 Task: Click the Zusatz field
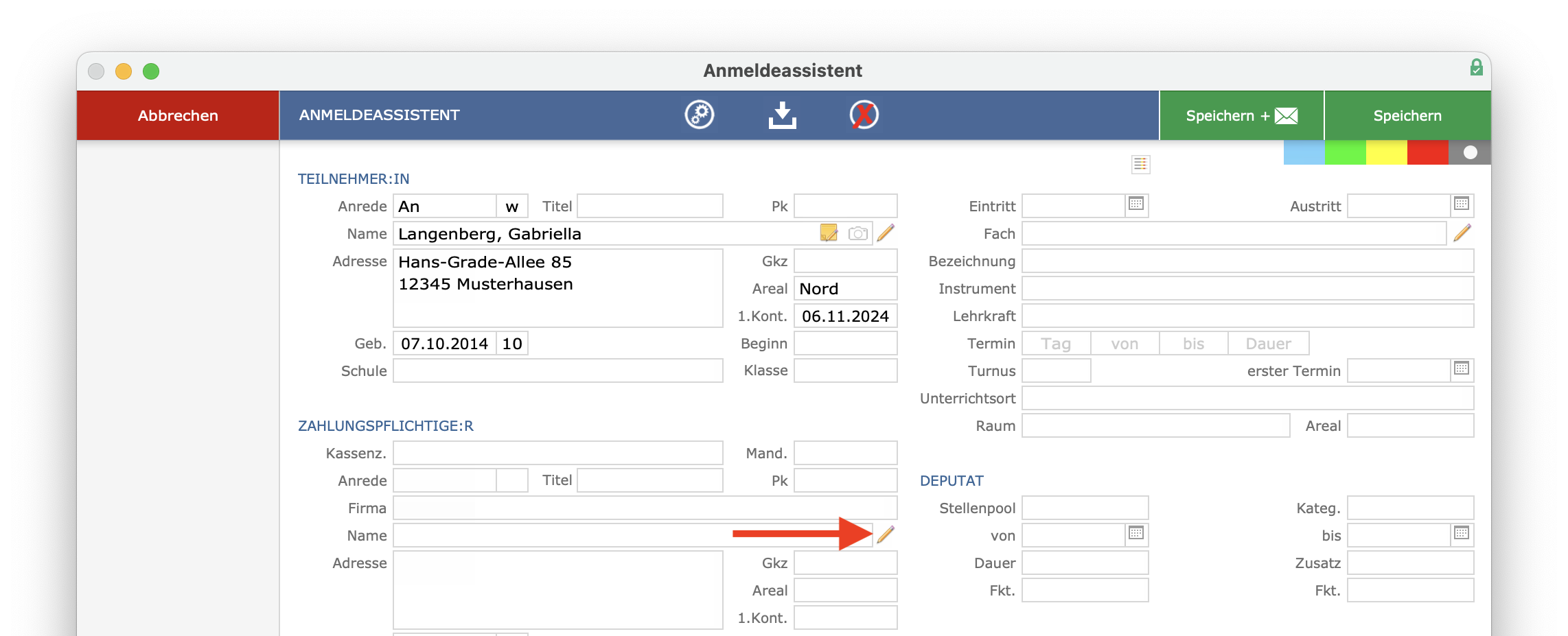coord(1410,563)
